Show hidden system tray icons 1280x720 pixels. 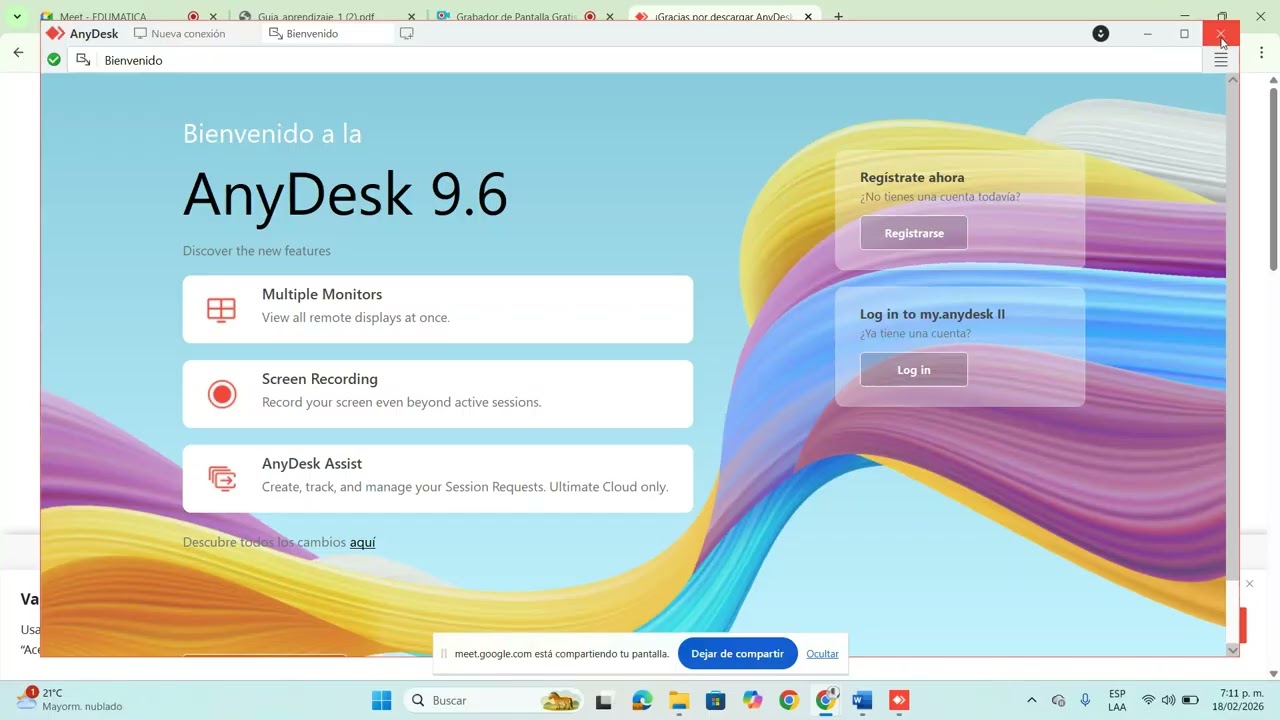(1032, 700)
